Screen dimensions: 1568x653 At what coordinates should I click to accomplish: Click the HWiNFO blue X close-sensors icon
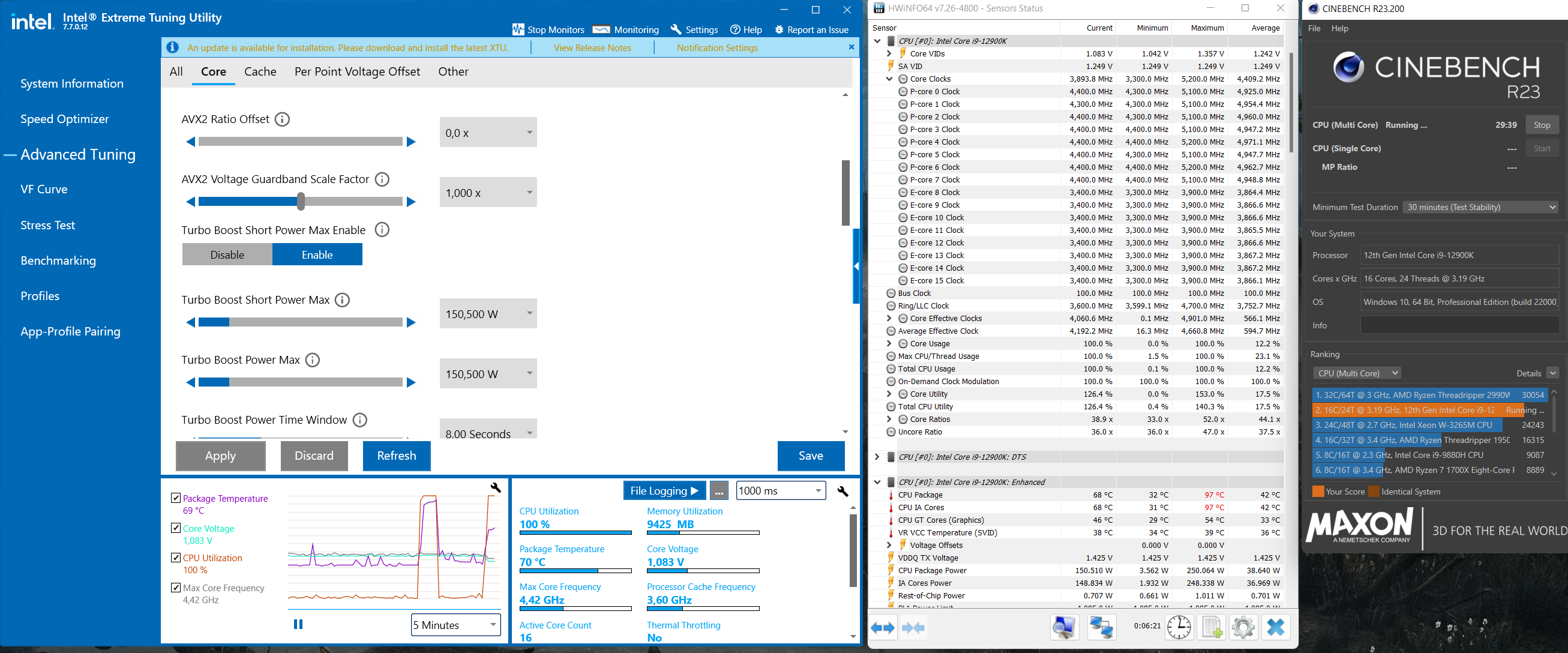coord(1275,627)
